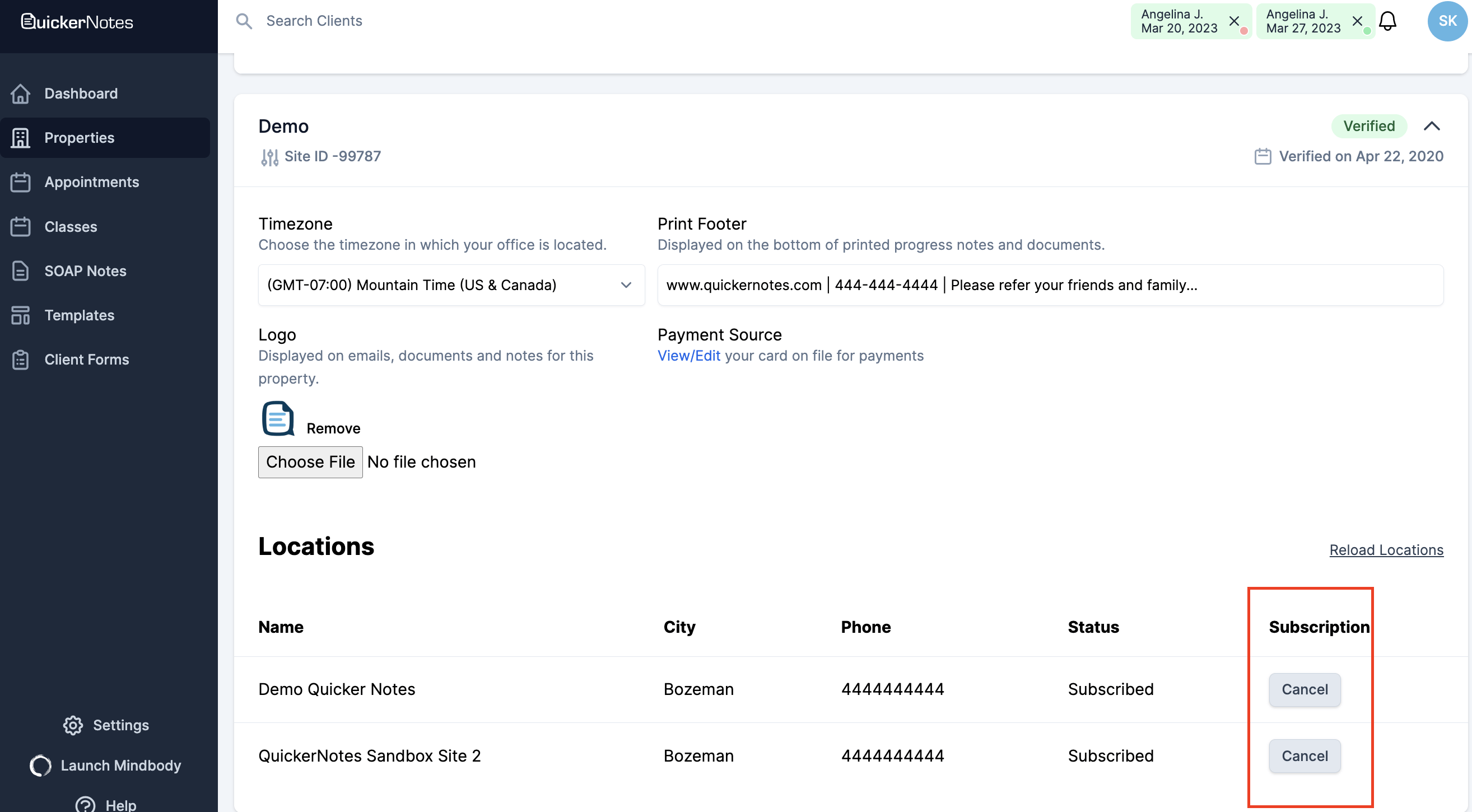The width and height of the screenshot is (1472, 812).
Task: Open Client Forms in the sidebar
Action: pyautogui.click(x=86, y=360)
